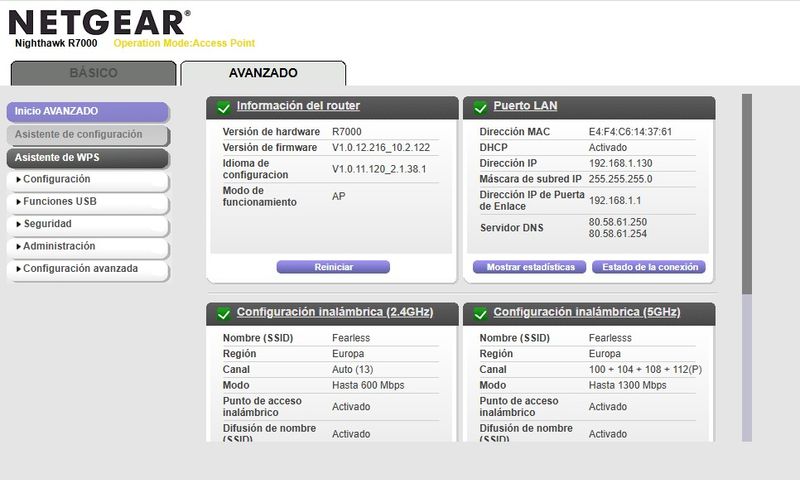Viewport: 800px width, 480px height.
Task: Select language version V1.0.11.120_2.1.38.1
Action: [x=379, y=169]
